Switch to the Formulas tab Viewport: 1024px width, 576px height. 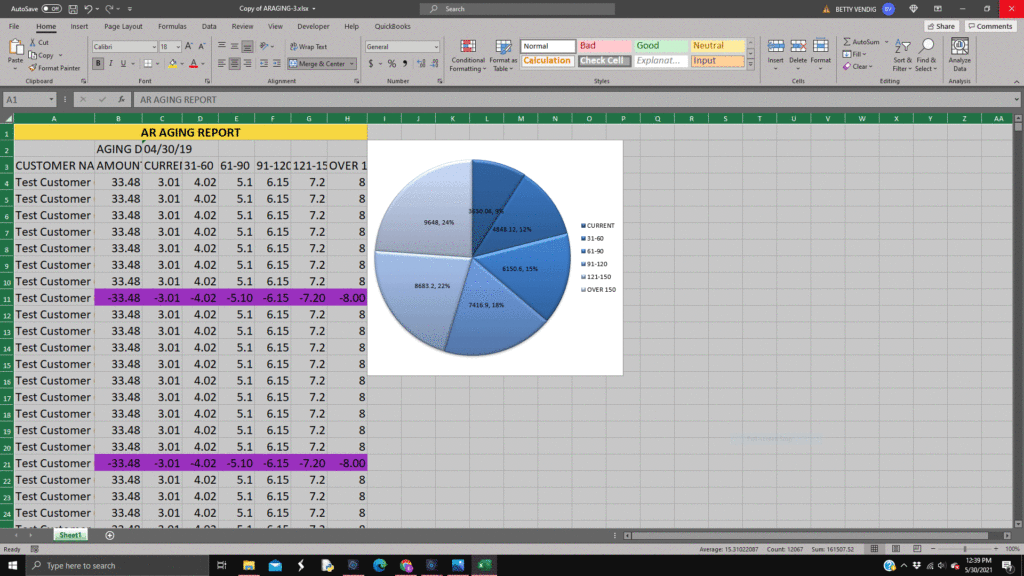click(172, 26)
